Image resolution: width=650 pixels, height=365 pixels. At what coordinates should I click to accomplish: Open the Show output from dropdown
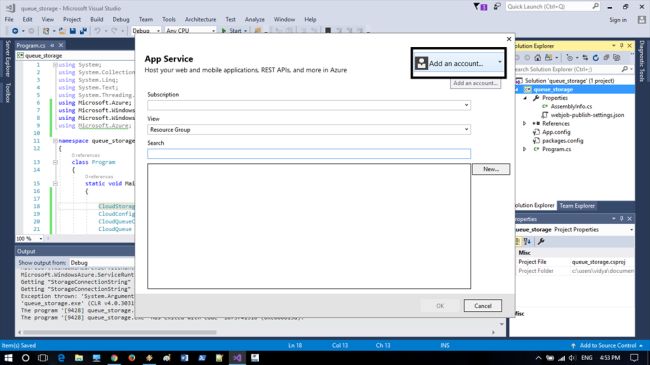102,263
